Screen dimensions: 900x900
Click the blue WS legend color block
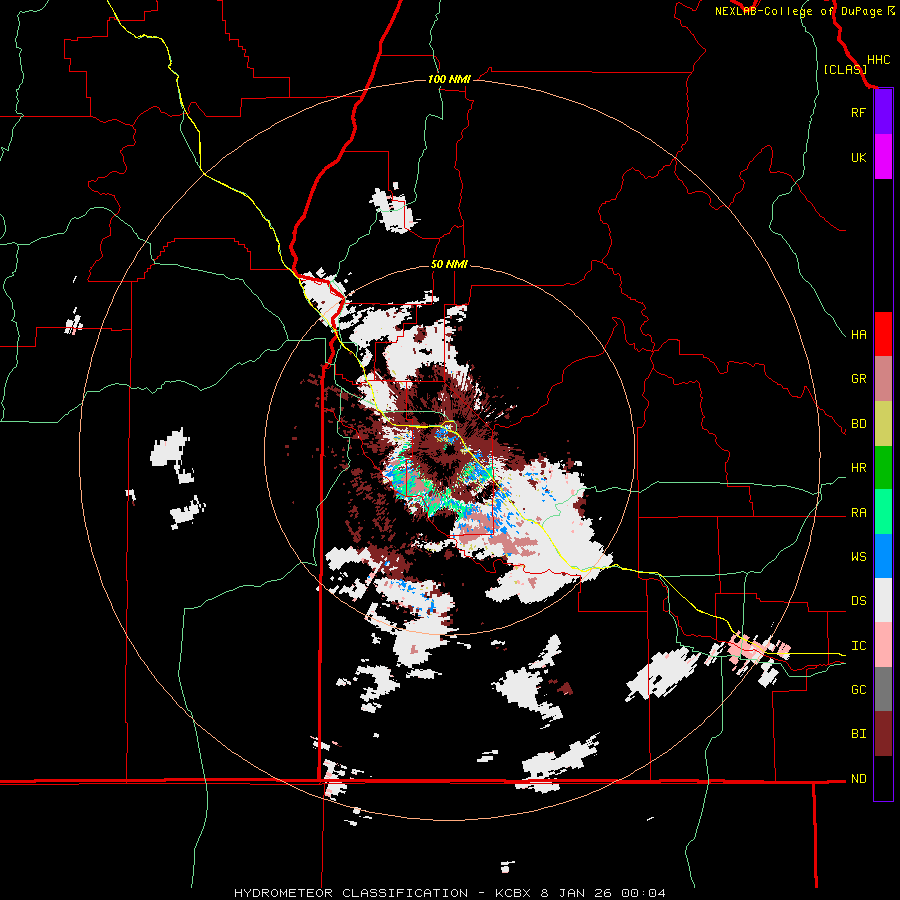point(883,556)
